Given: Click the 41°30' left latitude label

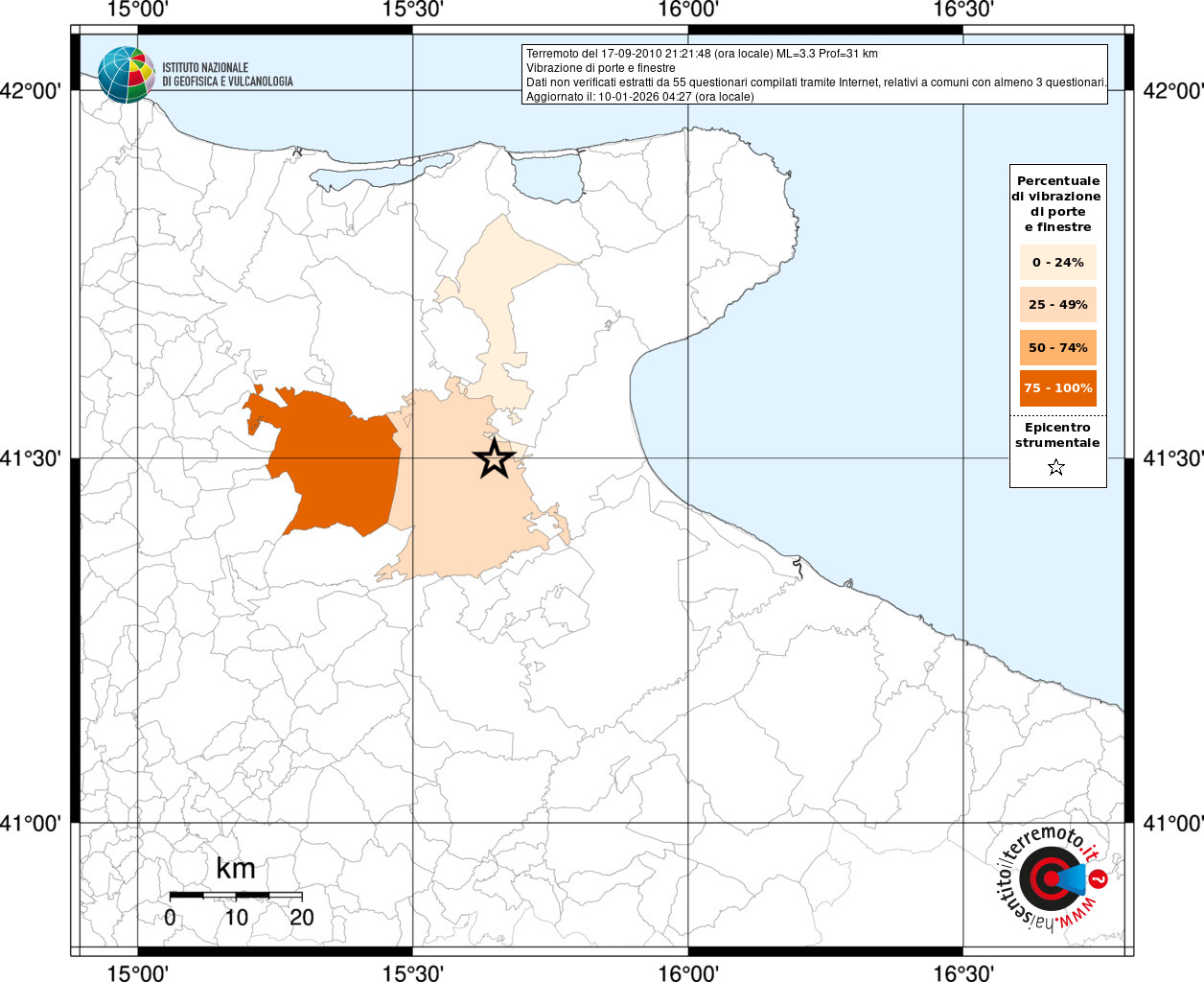Looking at the screenshot, I should (32, 459).
